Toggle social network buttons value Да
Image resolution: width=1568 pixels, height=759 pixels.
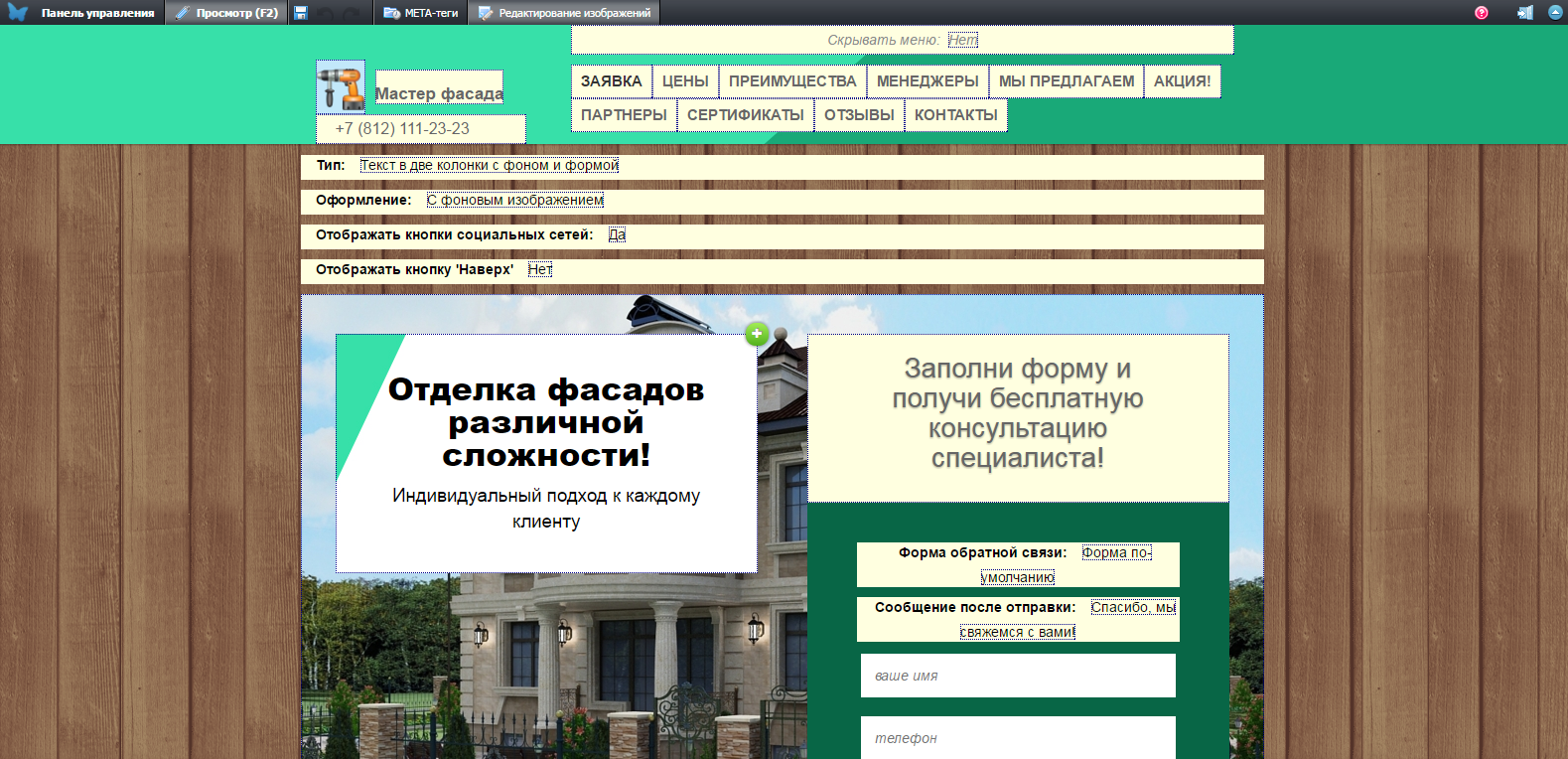pyautogui.click(x=617, y=234)
